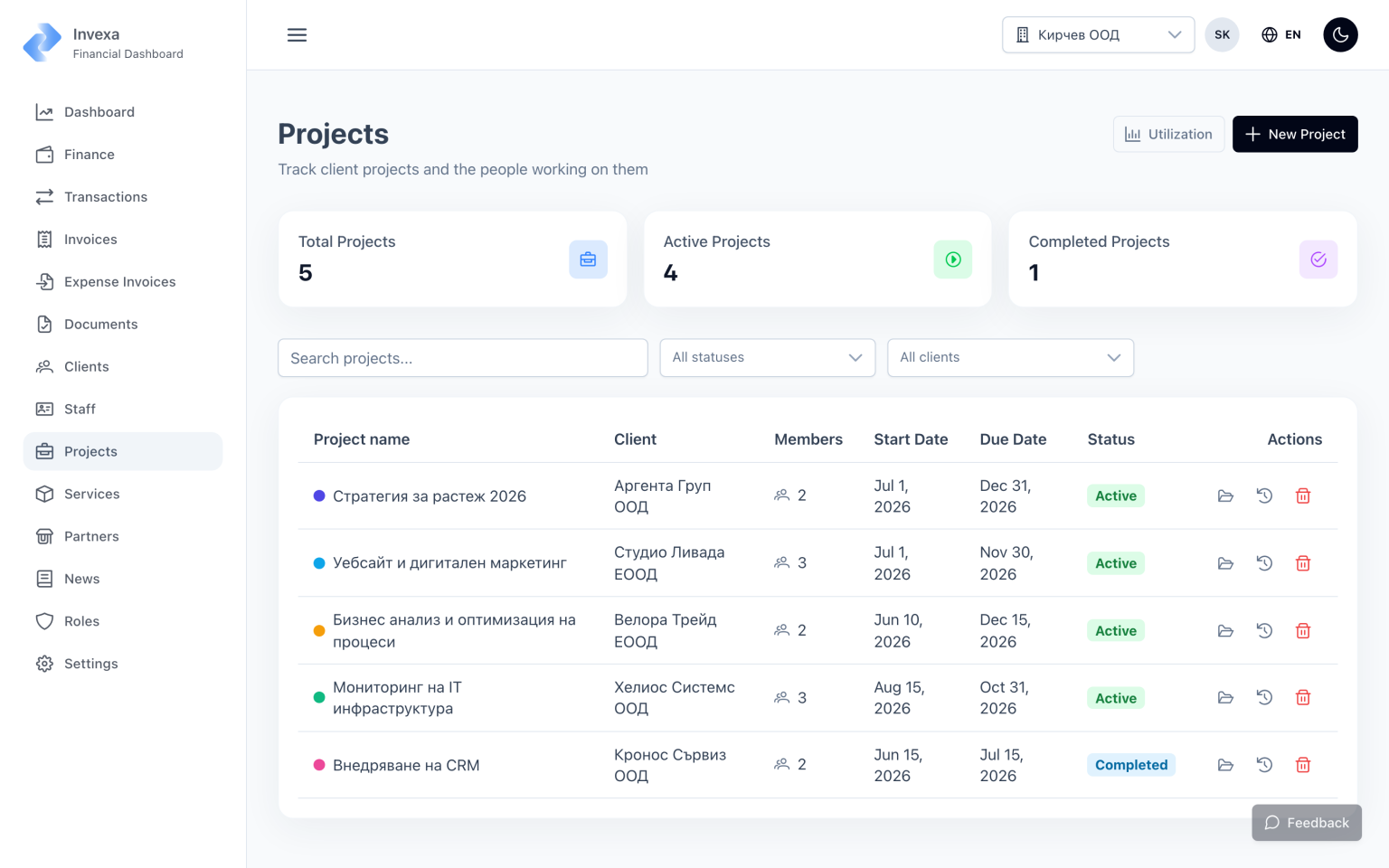
Task: Switch to dark mode with moon icon
Action: pos(1340,35)
